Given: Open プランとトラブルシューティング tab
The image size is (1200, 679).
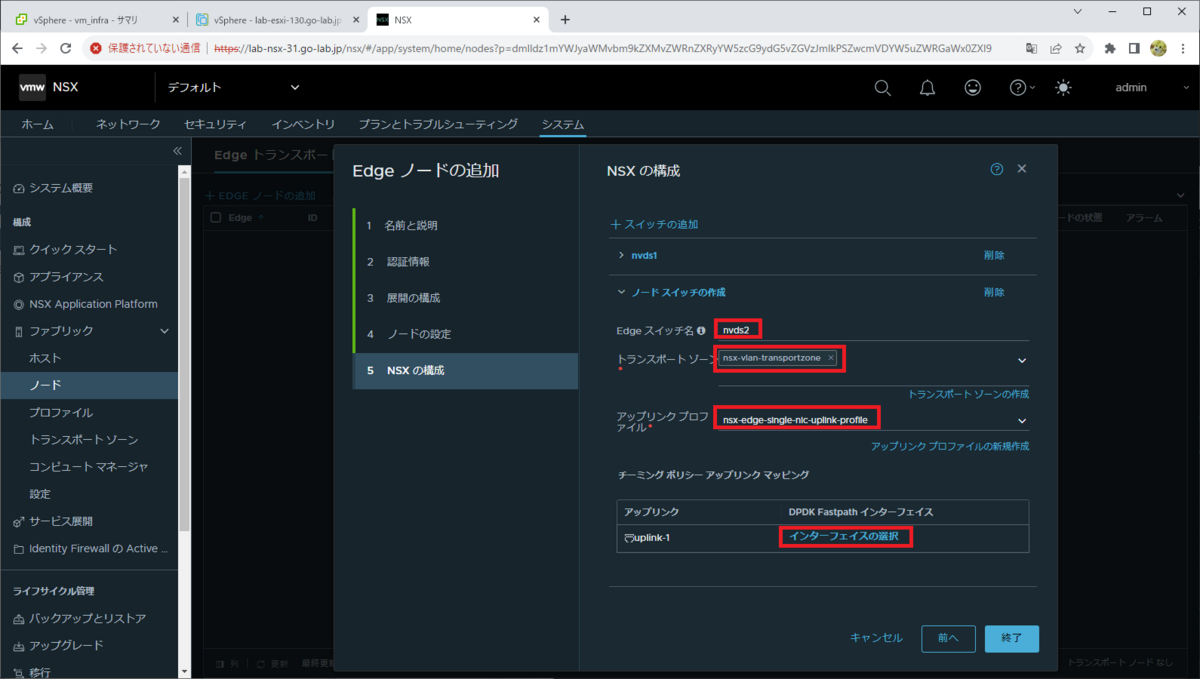Looking at the screenshot, I should pos(438,125).
